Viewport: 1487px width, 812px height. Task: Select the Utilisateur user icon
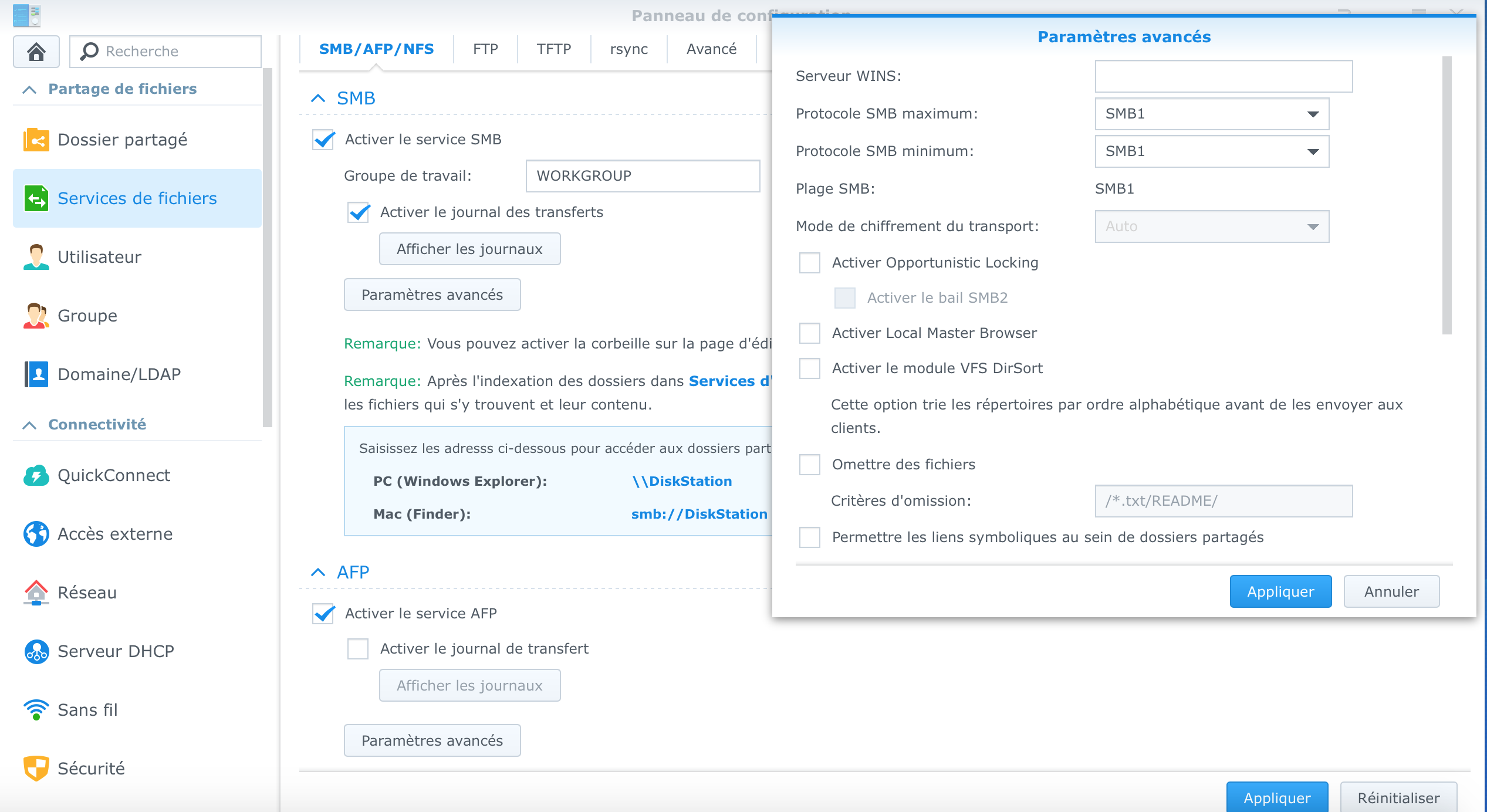36,257
